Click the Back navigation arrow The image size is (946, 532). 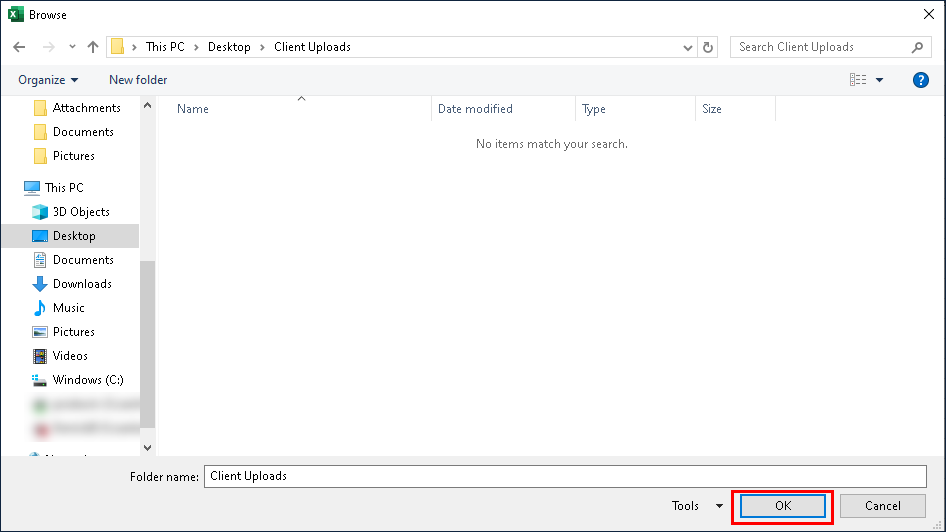21,47
